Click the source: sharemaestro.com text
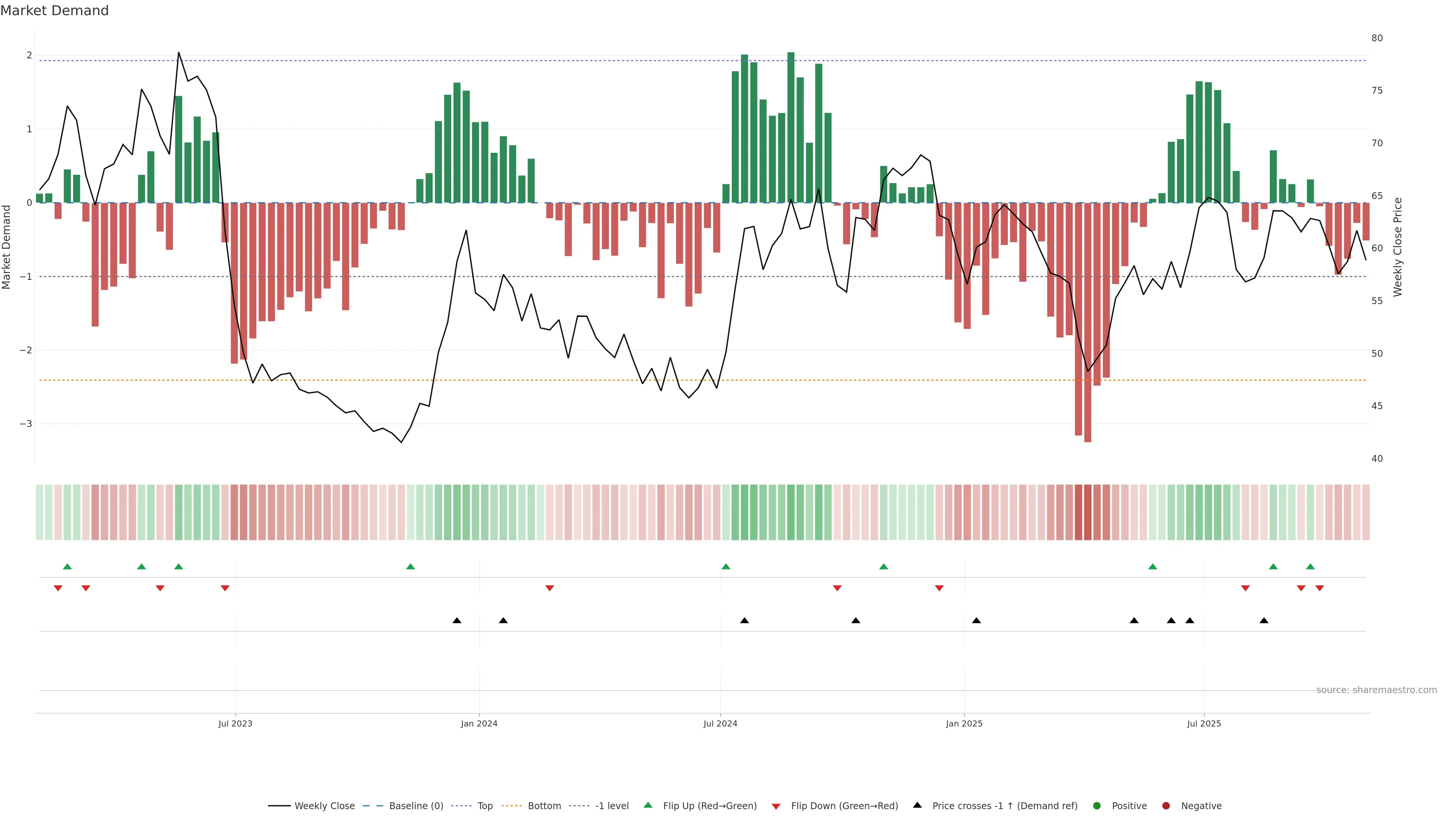 click(1376, 690)
